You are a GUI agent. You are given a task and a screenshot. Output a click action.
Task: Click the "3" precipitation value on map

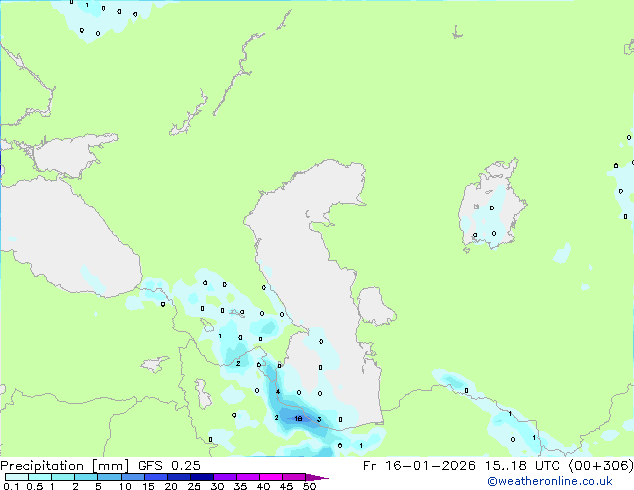[x=319, y=419]
